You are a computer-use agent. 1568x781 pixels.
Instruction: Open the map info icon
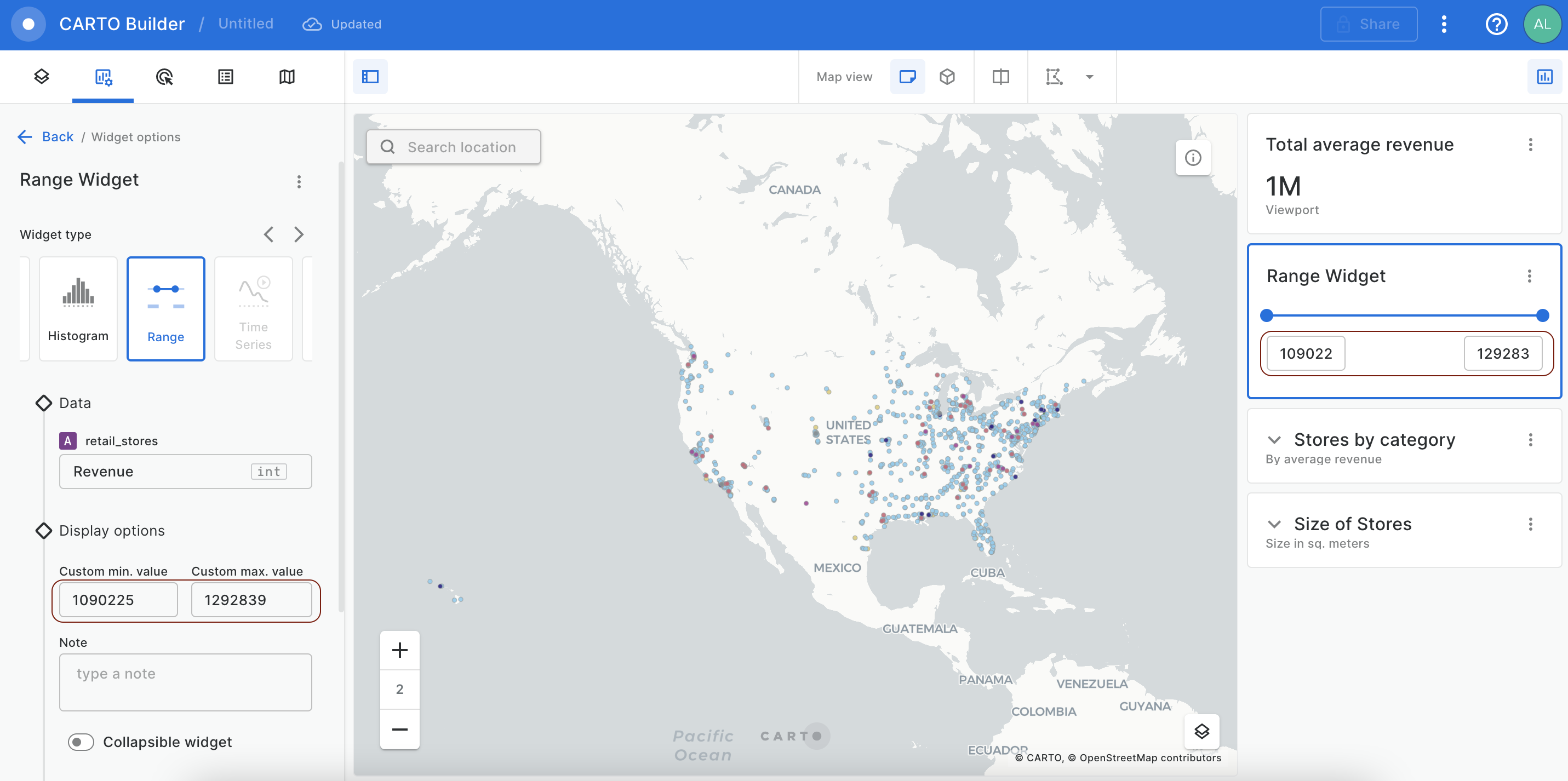click(1193, 158)
